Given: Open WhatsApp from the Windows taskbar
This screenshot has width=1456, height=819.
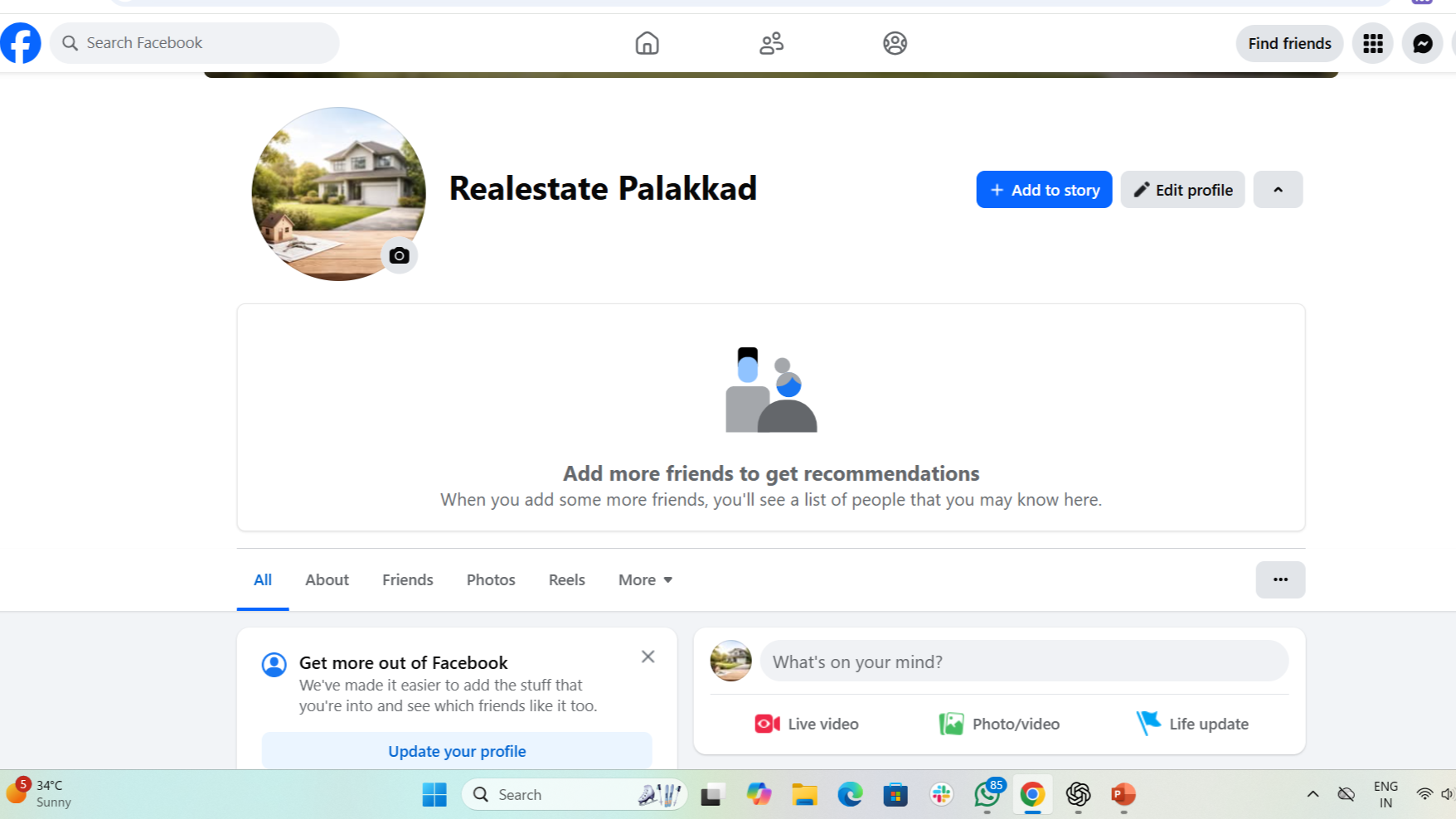Looking at the screenshot, I should tap(987, 795).
